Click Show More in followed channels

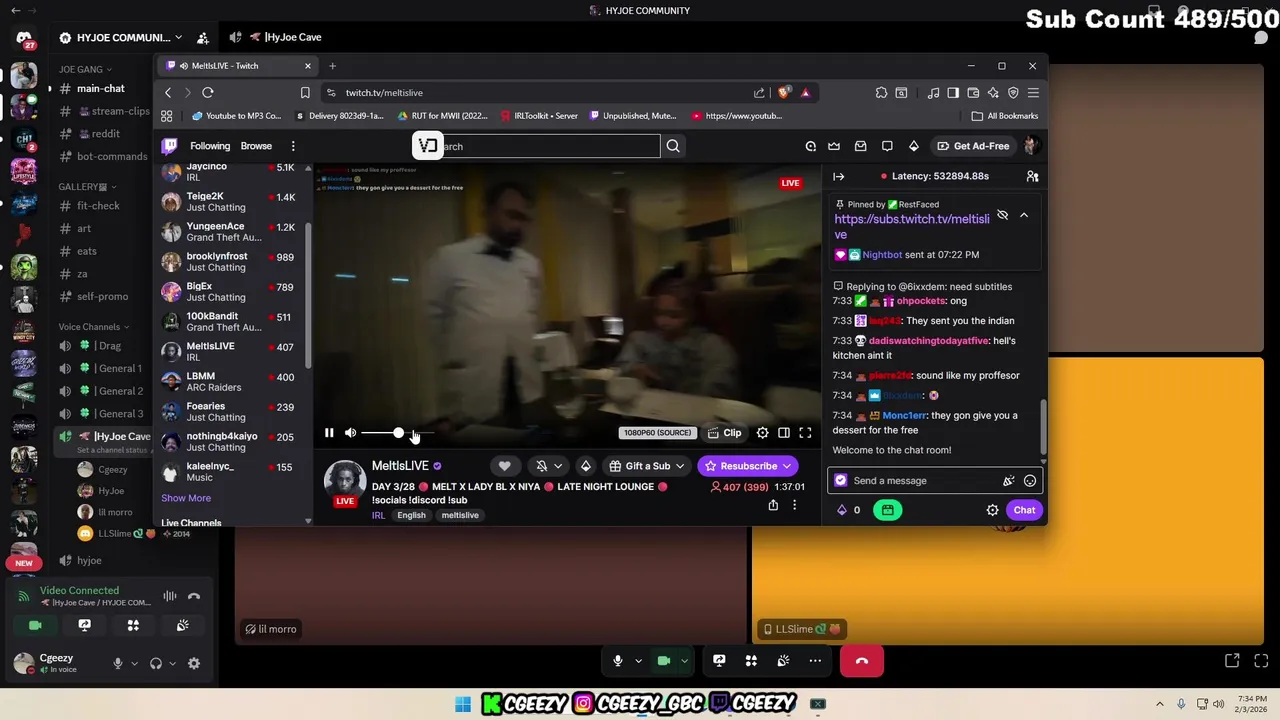click(186, 498)
